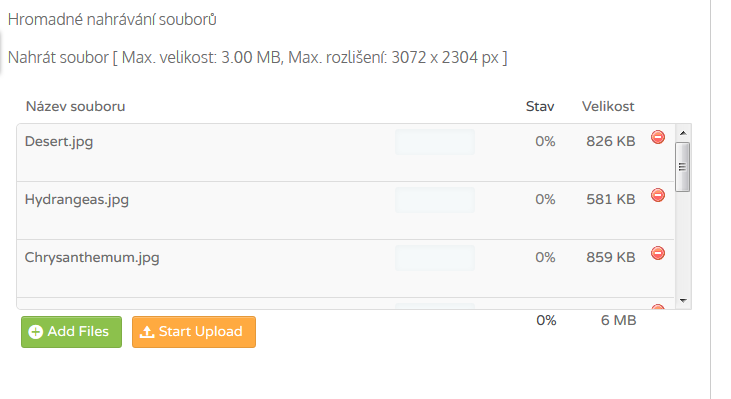The height and width of the screenshot is (399, 731).
Task: Click the Start Upload button text
Action: (x=200, y=331)
